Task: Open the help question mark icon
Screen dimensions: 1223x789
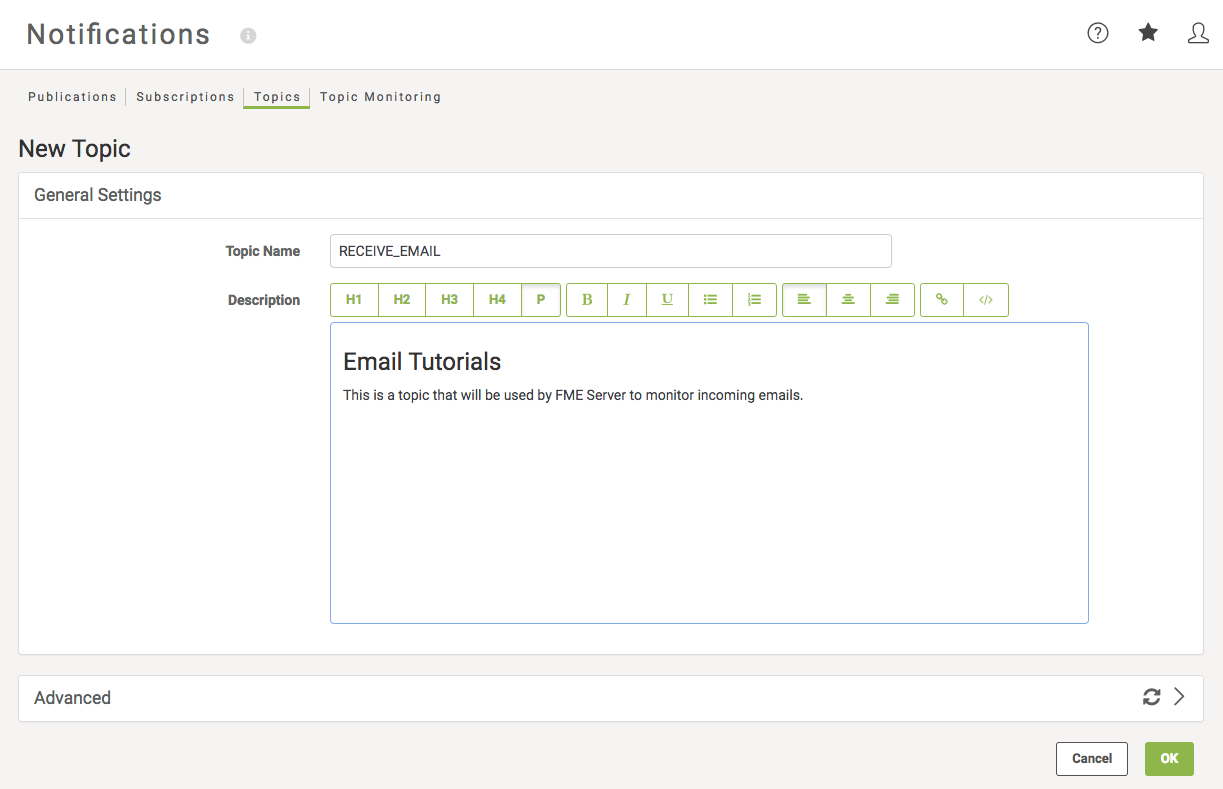Action: (1098, 33)
